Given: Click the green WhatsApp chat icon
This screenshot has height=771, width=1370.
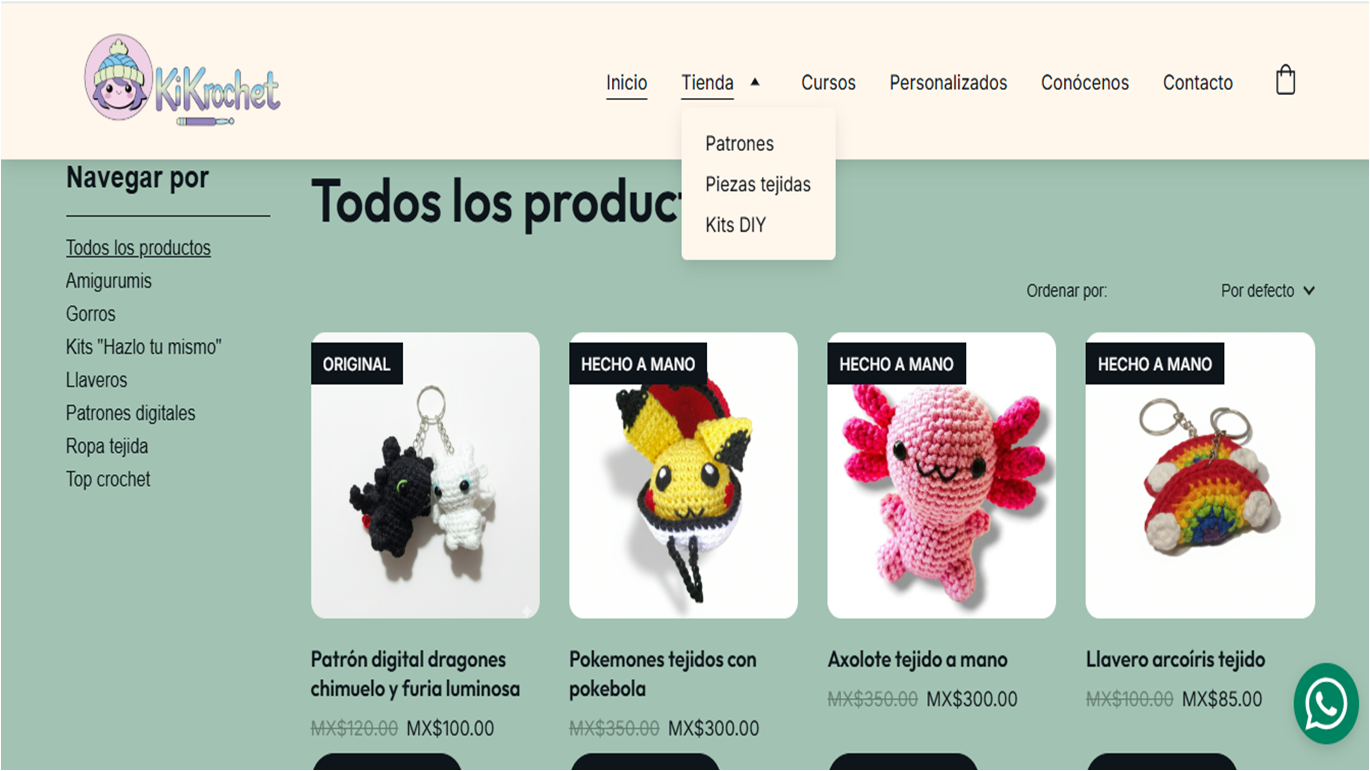Looking at the screenshot, I should [1325, 704].
